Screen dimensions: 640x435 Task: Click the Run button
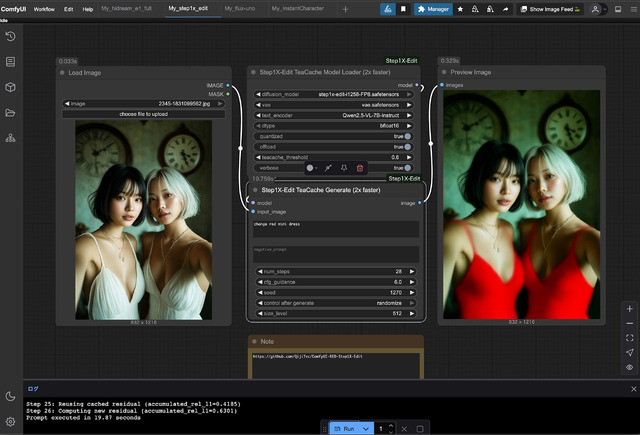click(345, 429)
